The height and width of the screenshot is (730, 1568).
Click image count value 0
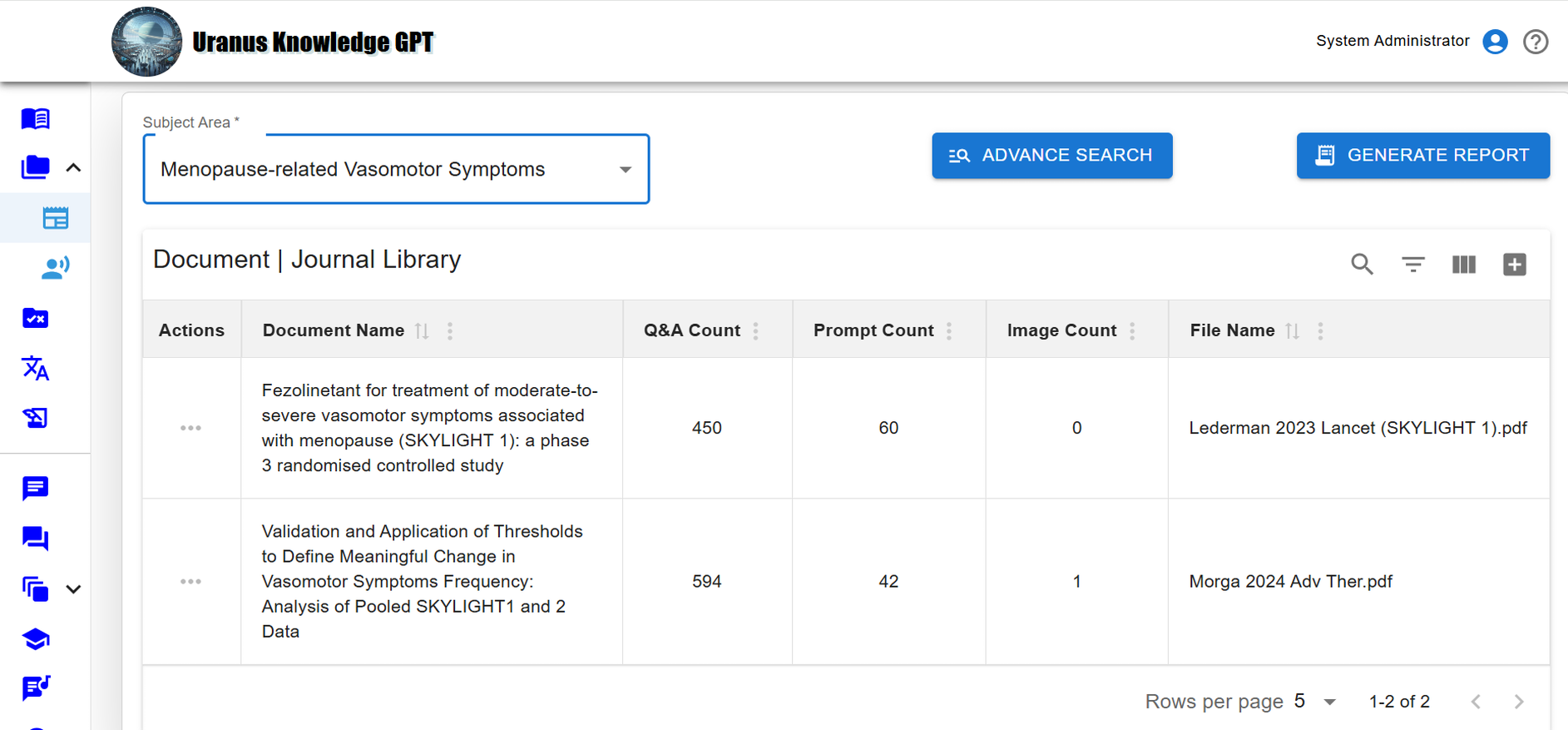[x=1076, y=428]
